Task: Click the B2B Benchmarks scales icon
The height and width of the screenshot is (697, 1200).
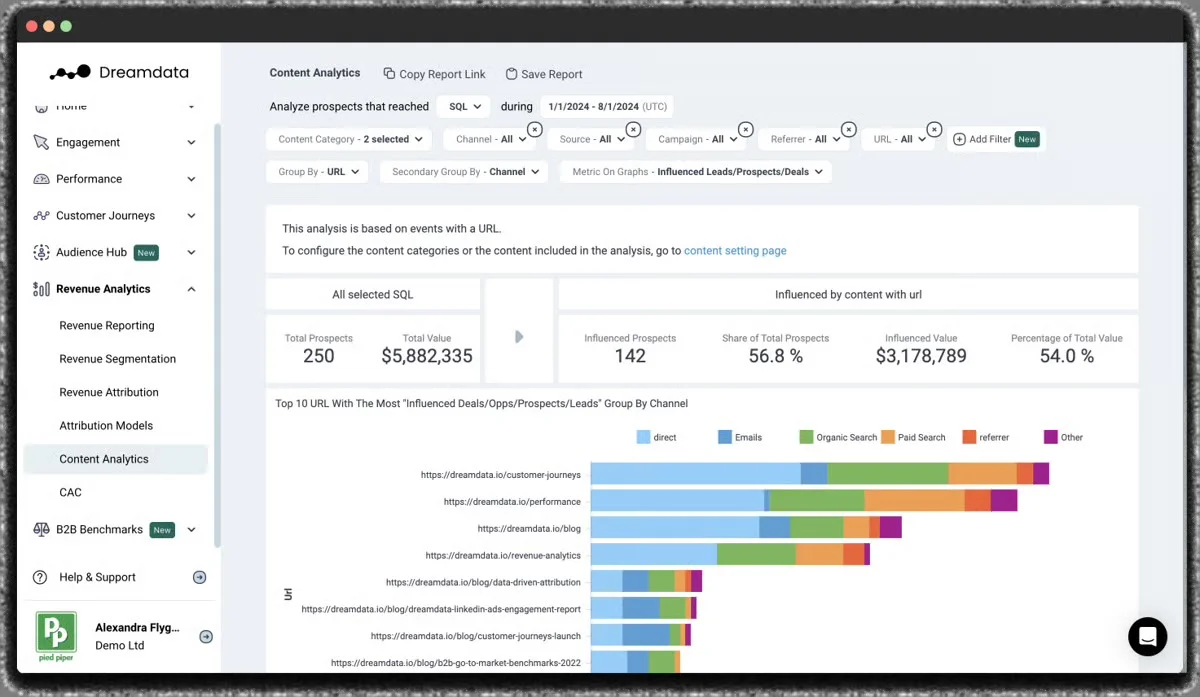Action: 41,530
